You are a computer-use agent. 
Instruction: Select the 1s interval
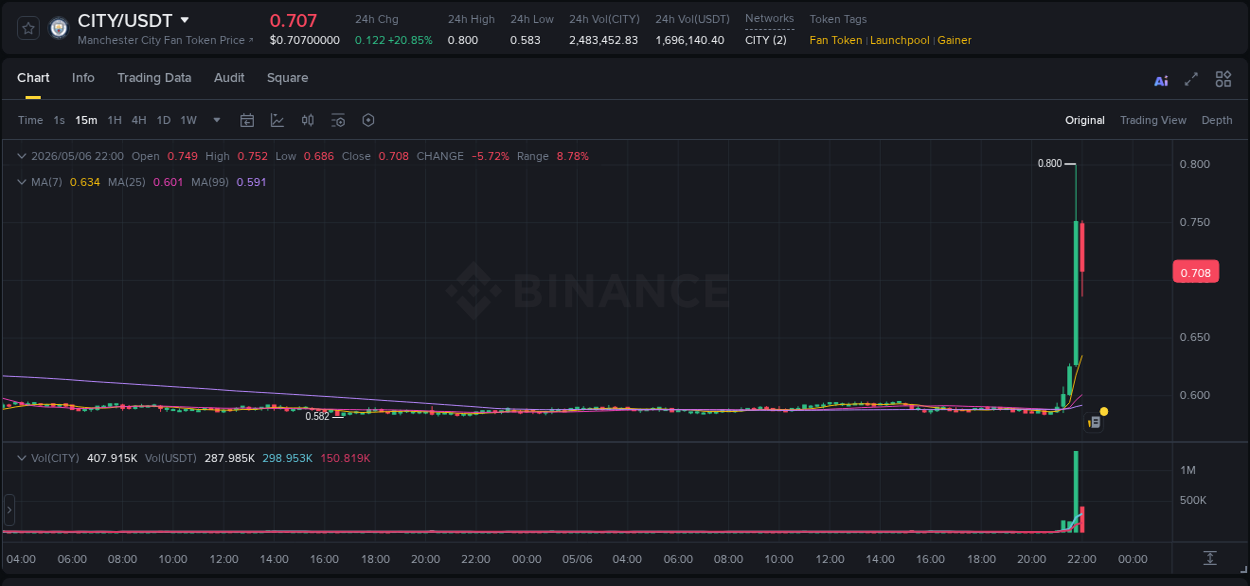[x=59, y=120]
